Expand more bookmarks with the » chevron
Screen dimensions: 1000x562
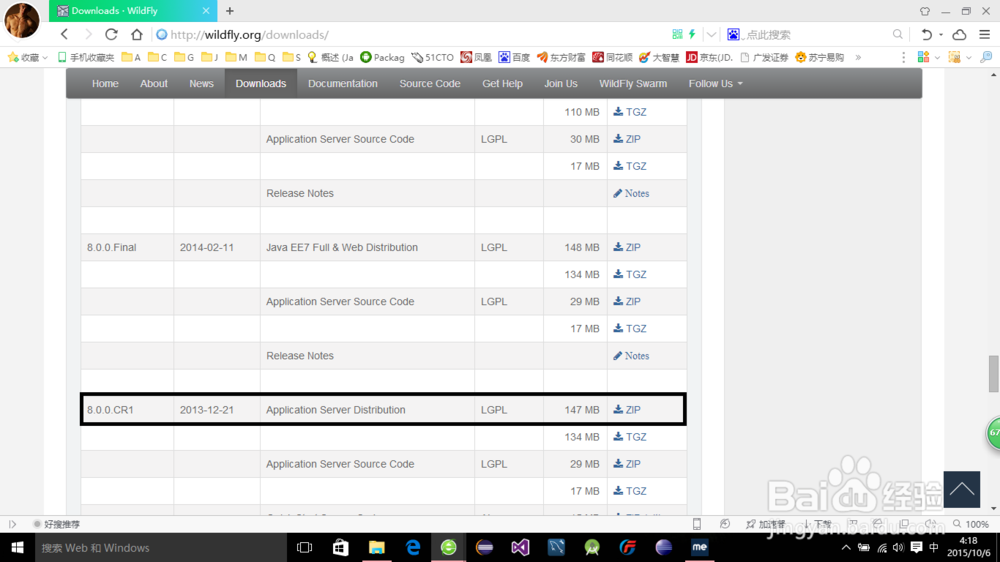[858, 57]
